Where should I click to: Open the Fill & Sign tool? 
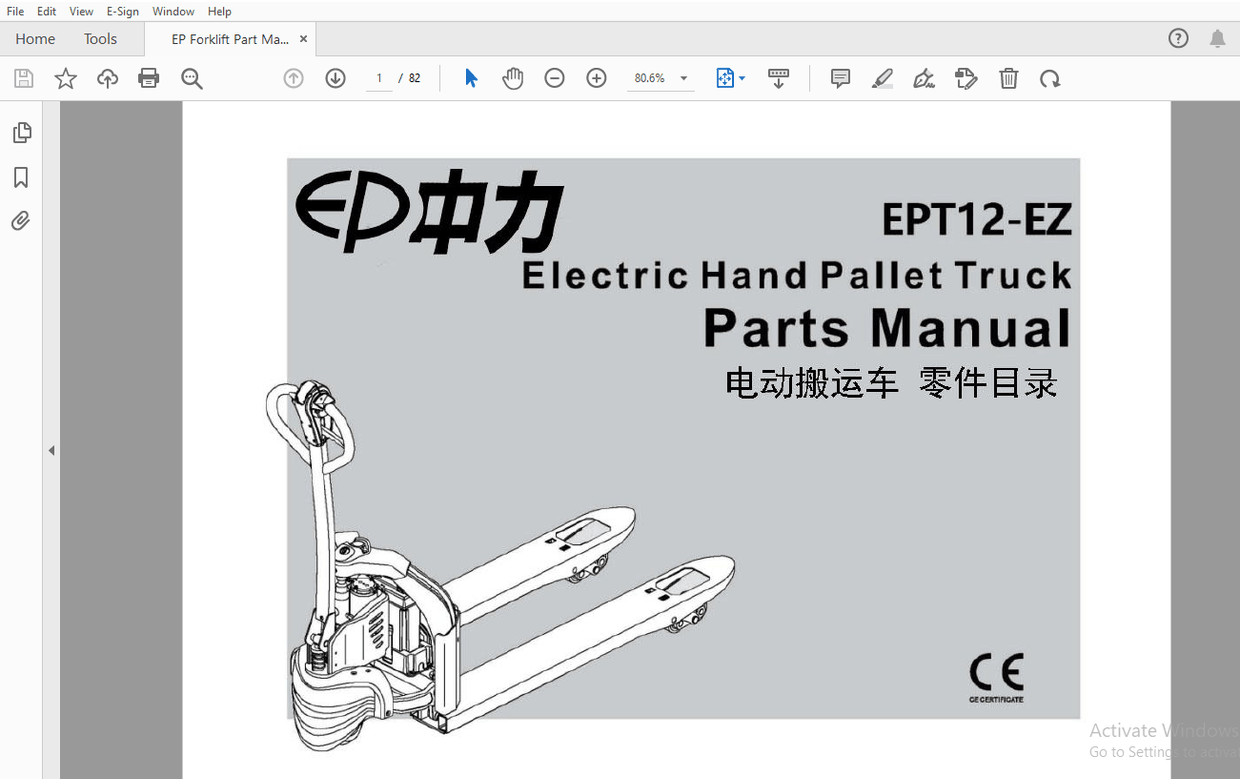pos(923,78)
